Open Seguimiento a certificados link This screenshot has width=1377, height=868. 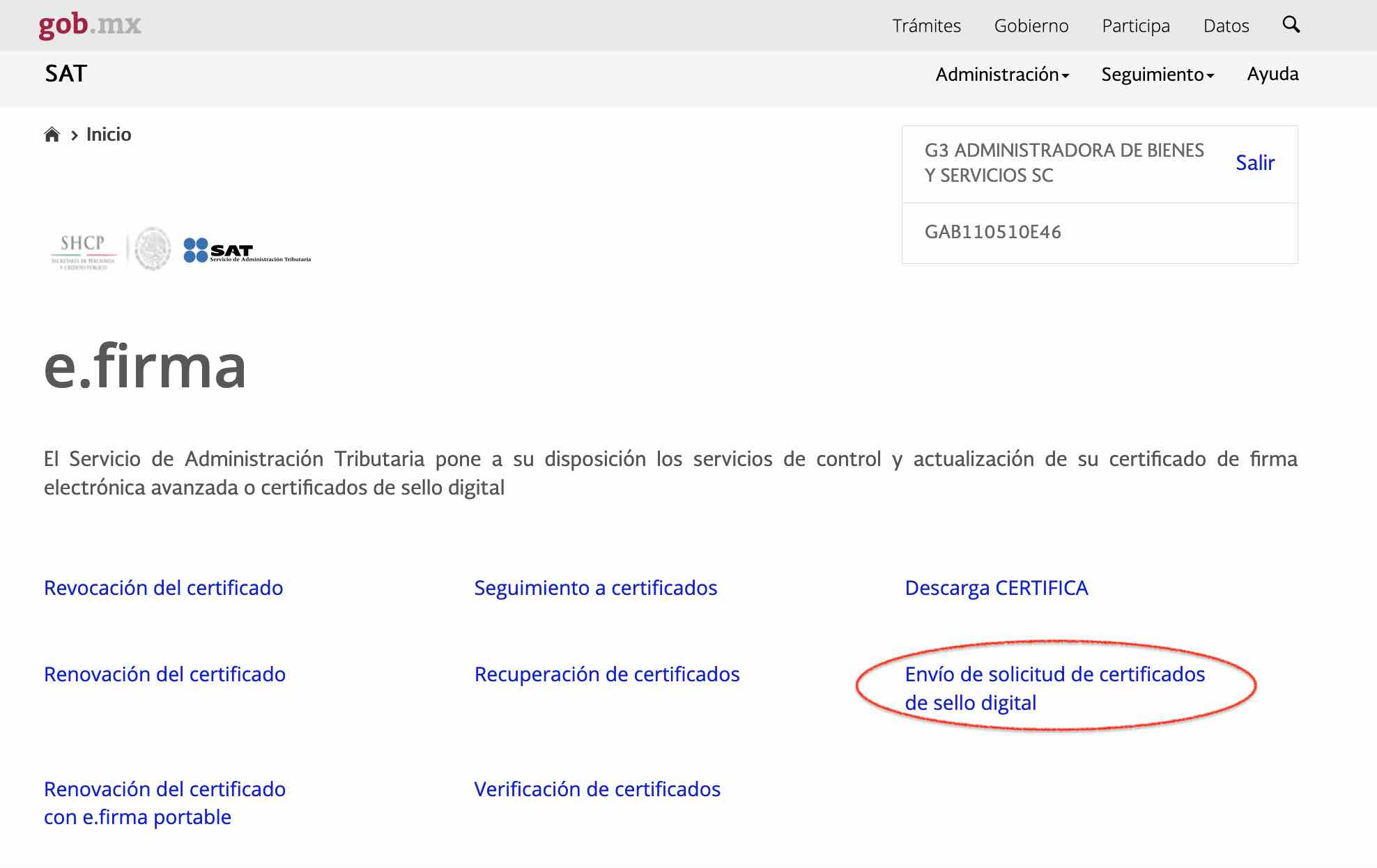[595, 588]
